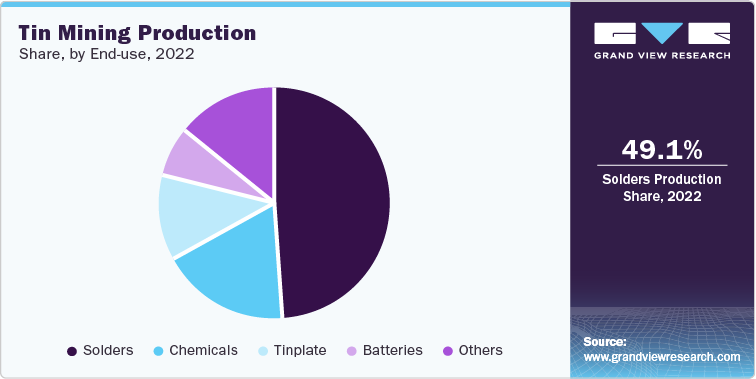This screenshot has width=756, height=379.
Task: Click the dark purple Solders pie slice
Action: pyautogui.click(x=333, y=203)
